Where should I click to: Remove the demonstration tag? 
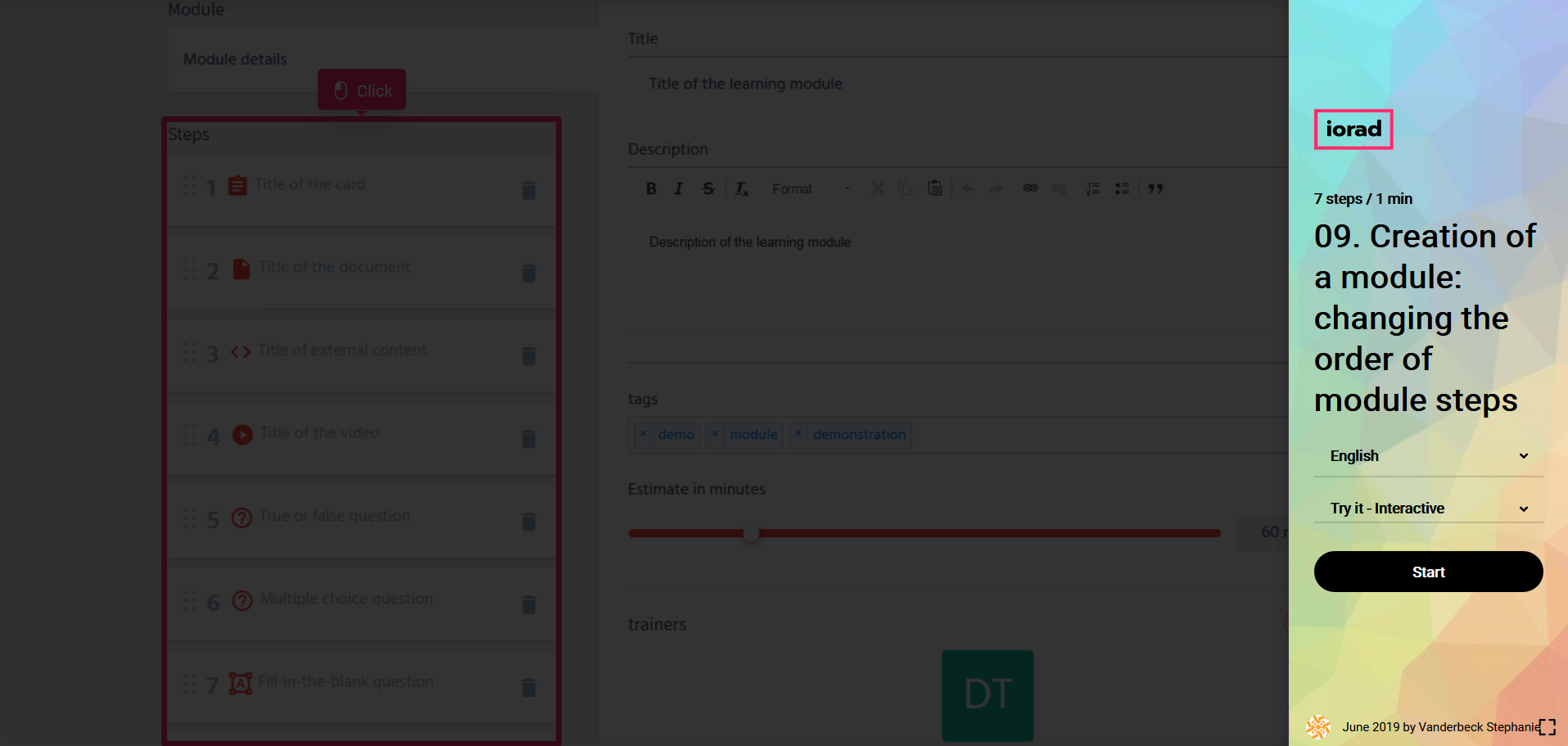(798, 434)
